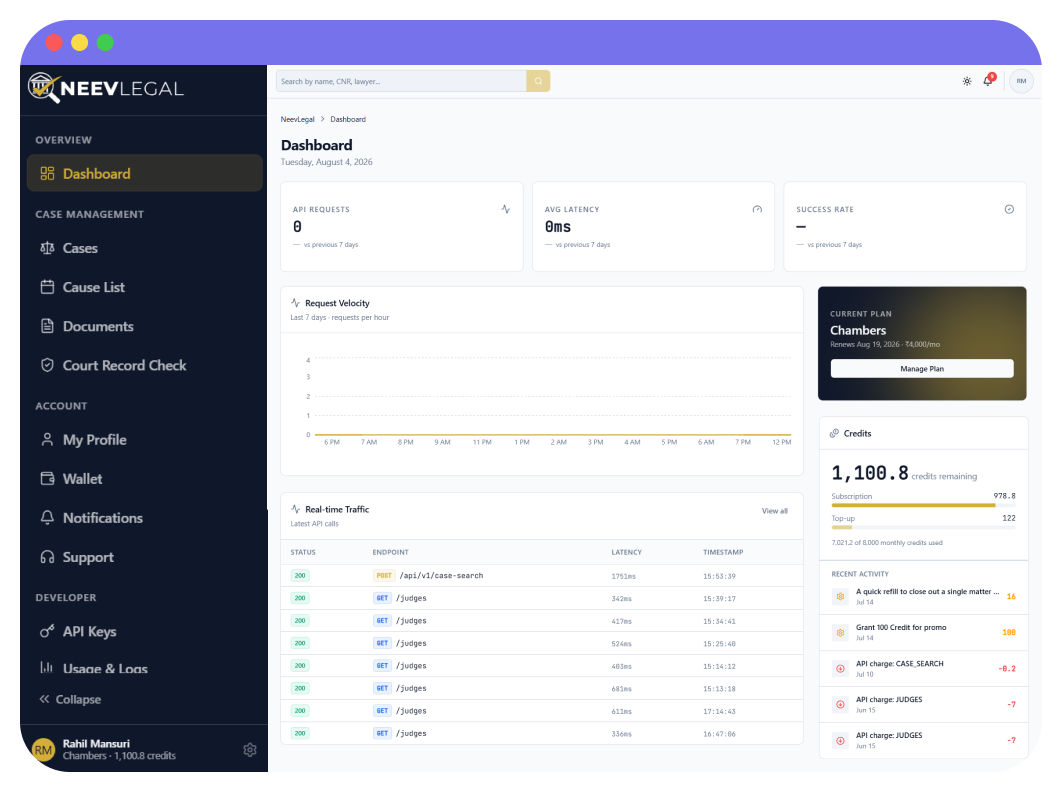
Task: Select the POST /api/v1/case-search row
Action: click(542, 576)
